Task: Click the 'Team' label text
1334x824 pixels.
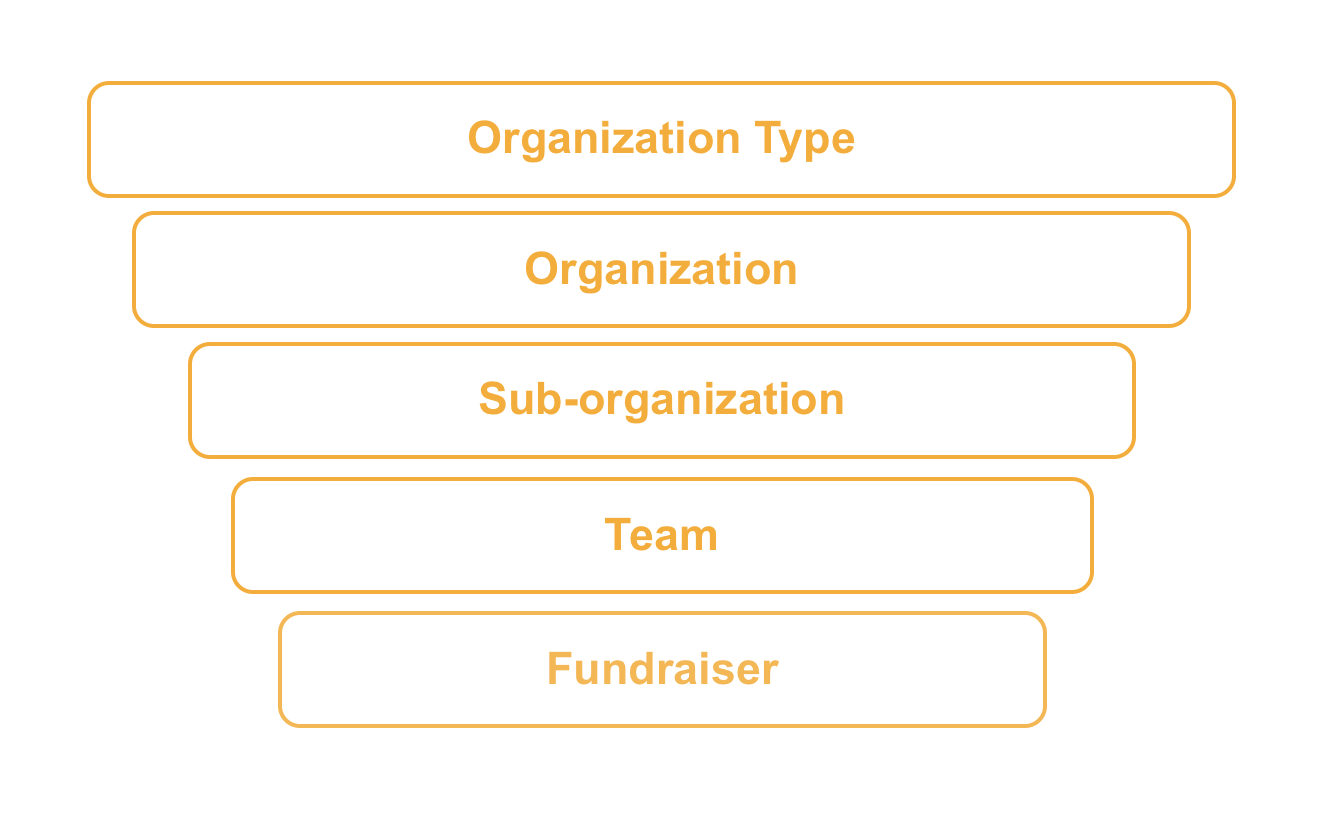Action: 661,535
